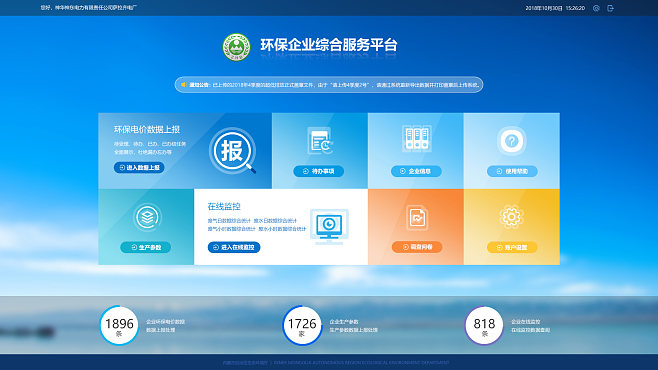This screenshot has width=658, height=370.
Task: Click the yellow speaker announcement icon
Action: click(x=183, y=85)
